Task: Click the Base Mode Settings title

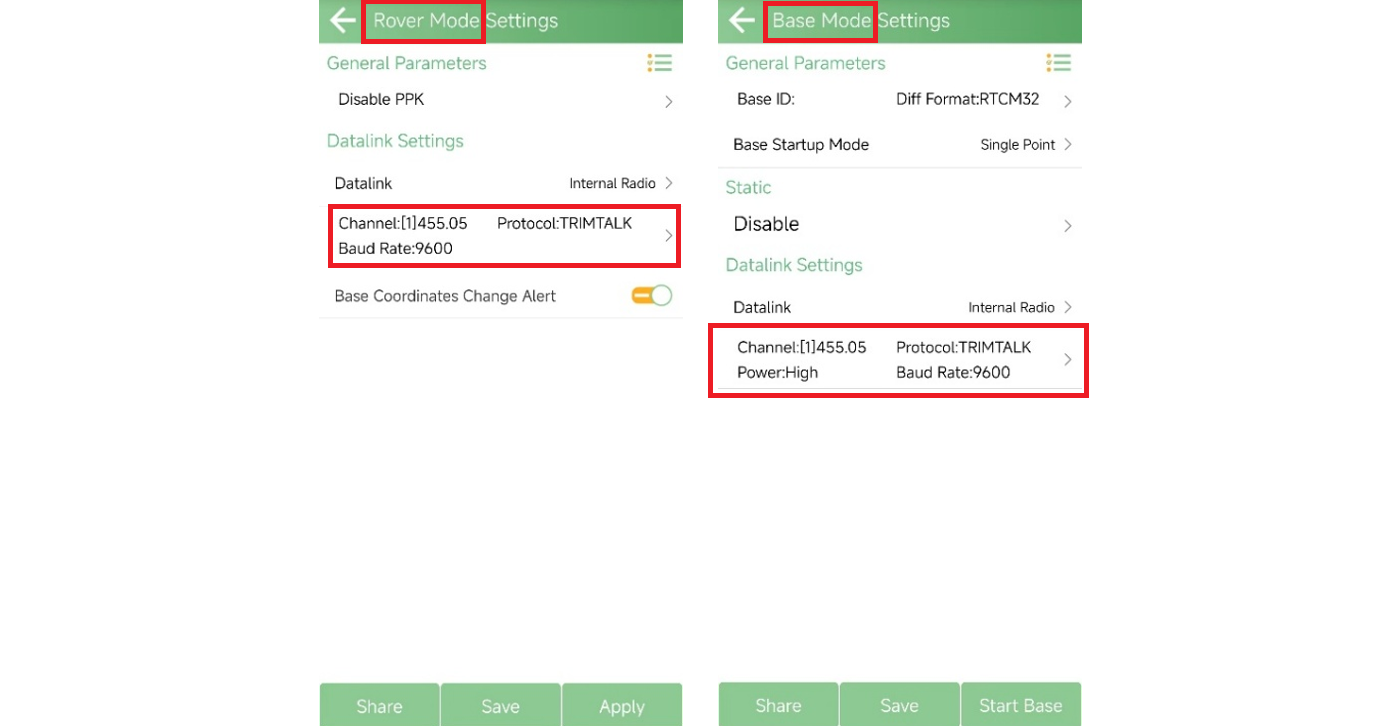Action: pos(860,21)
